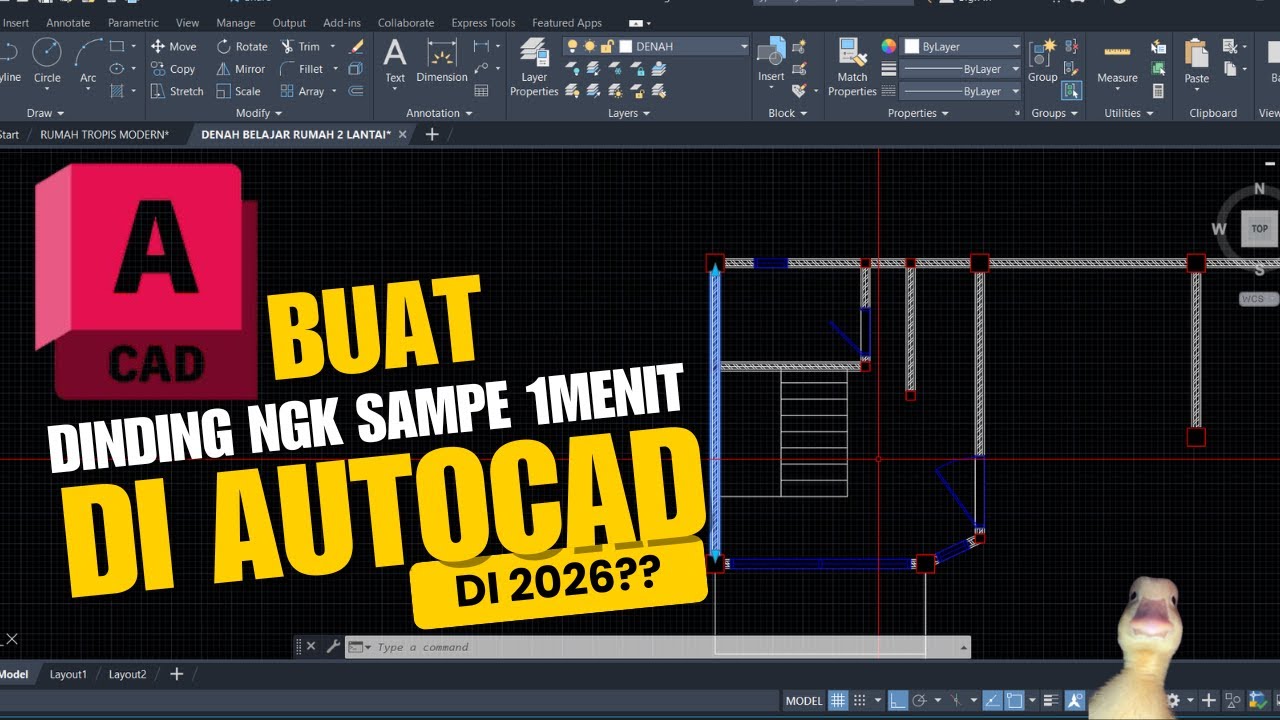Open the Parametric ribbon tab
The width and height of the screenshot is (1280, 720).
tap(133, 23)
